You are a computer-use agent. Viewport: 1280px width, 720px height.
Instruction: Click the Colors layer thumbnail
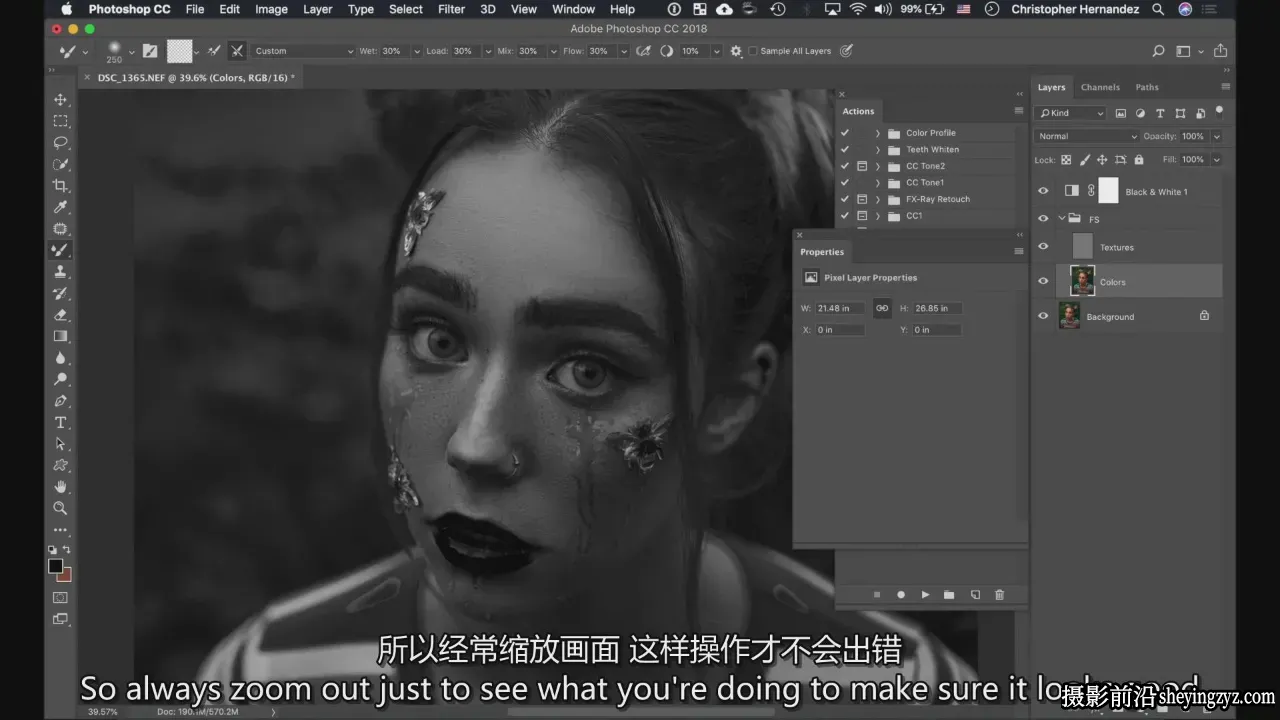click(1082, 281)
